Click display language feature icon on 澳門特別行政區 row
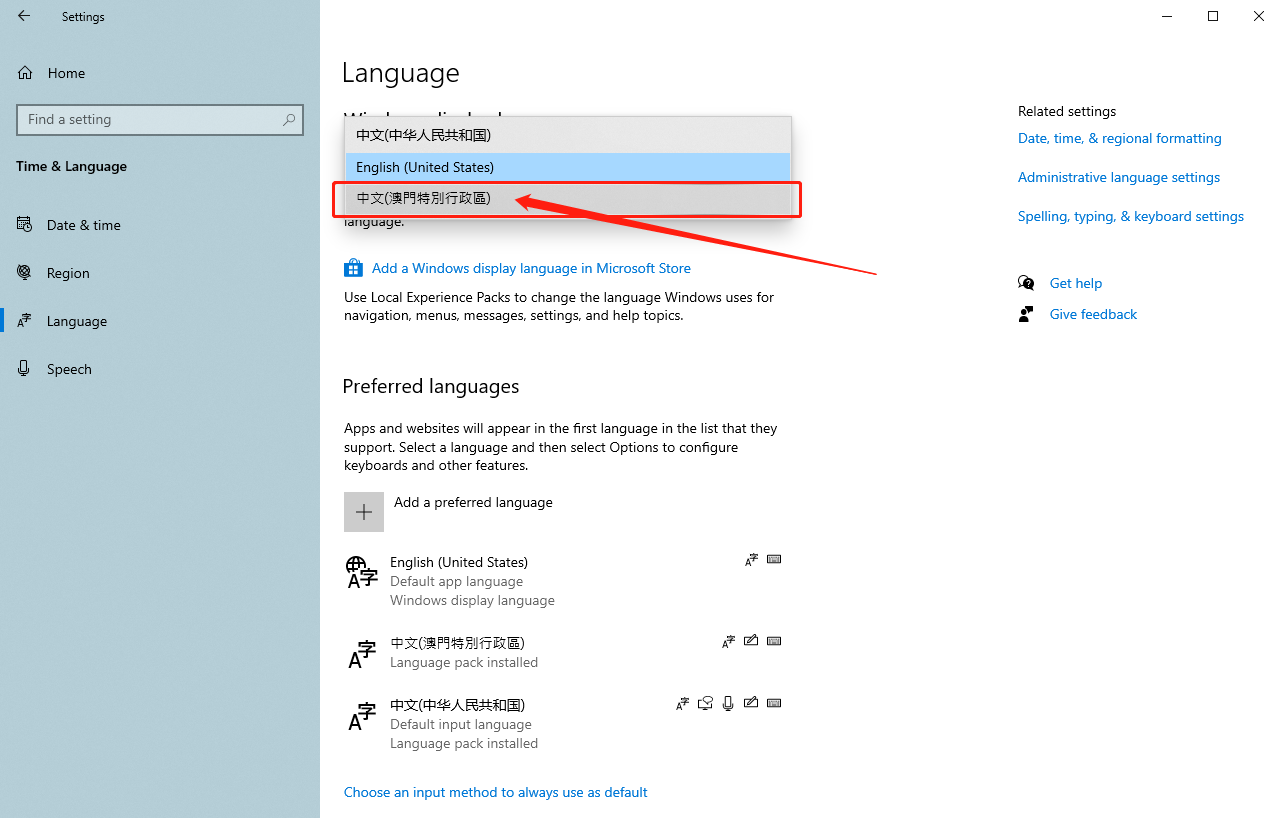 point(729,641)
